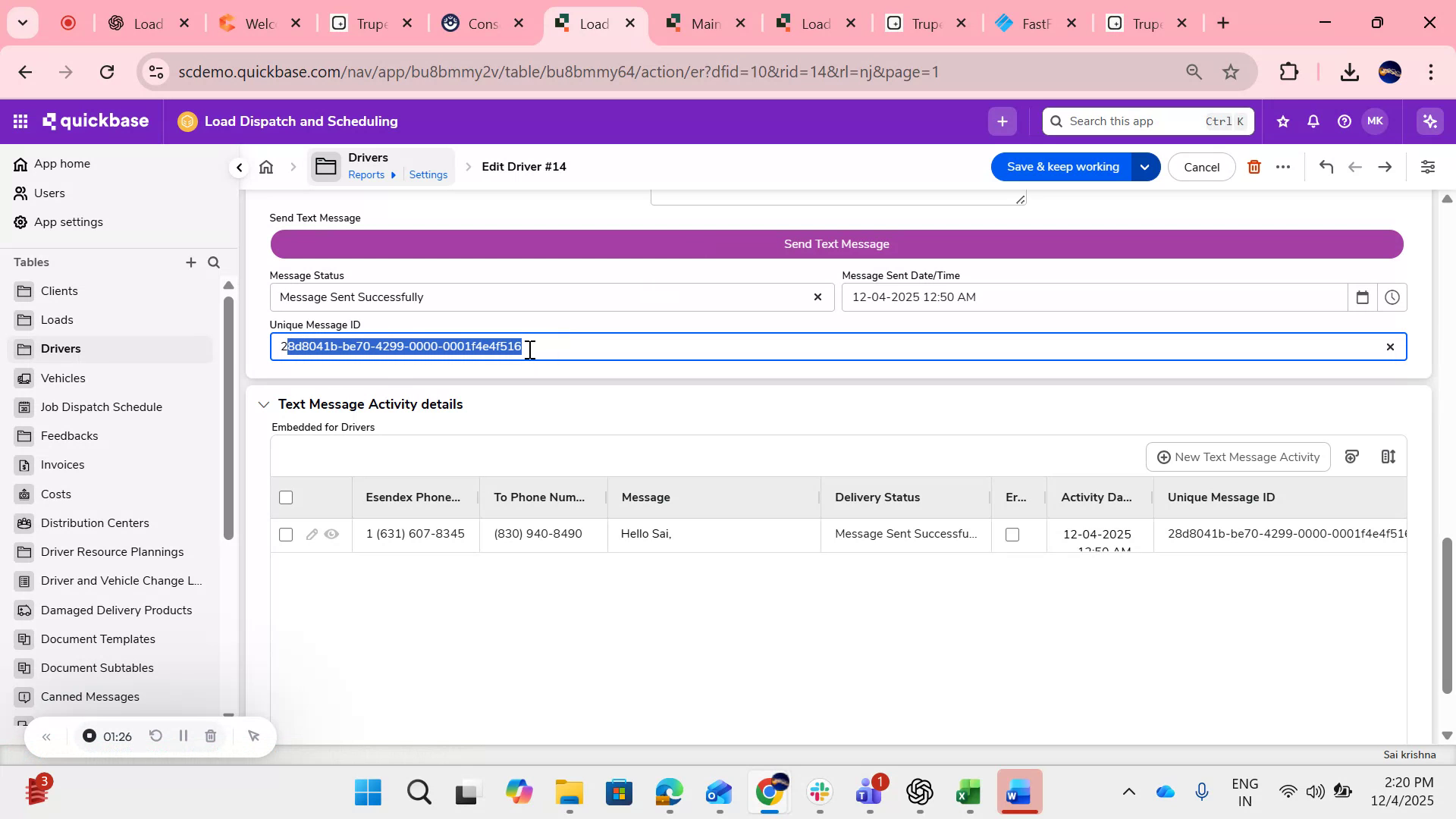
Task: Check the select-all checkbox in the table header
Action: [285, 497]
